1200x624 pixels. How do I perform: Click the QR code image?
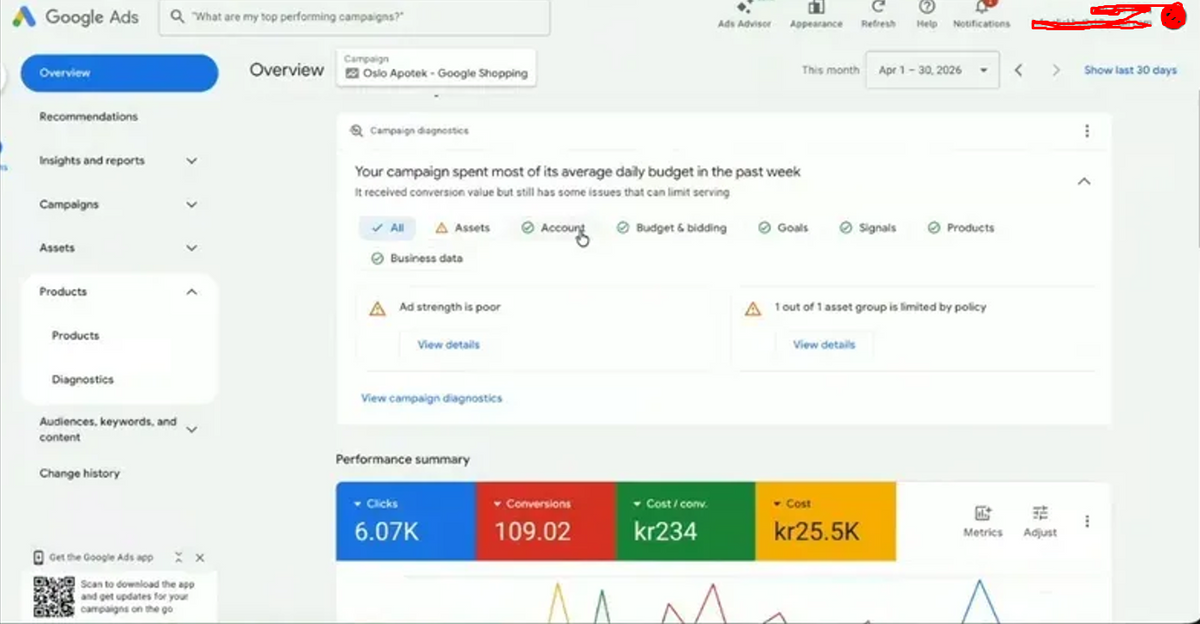53,597
